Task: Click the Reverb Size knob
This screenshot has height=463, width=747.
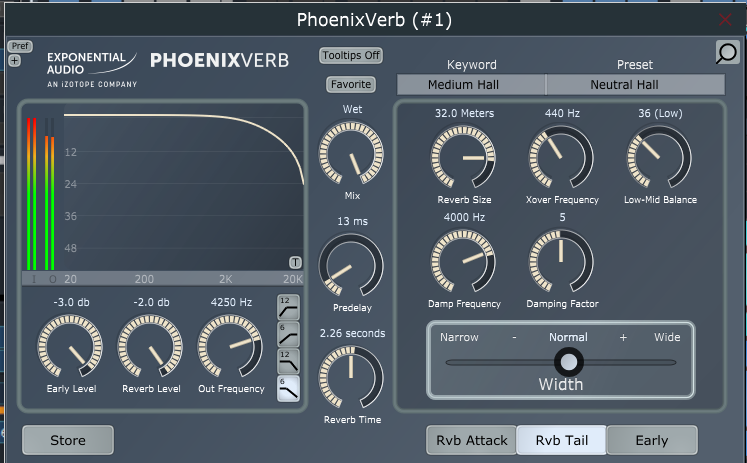Action: coord(464,157)
